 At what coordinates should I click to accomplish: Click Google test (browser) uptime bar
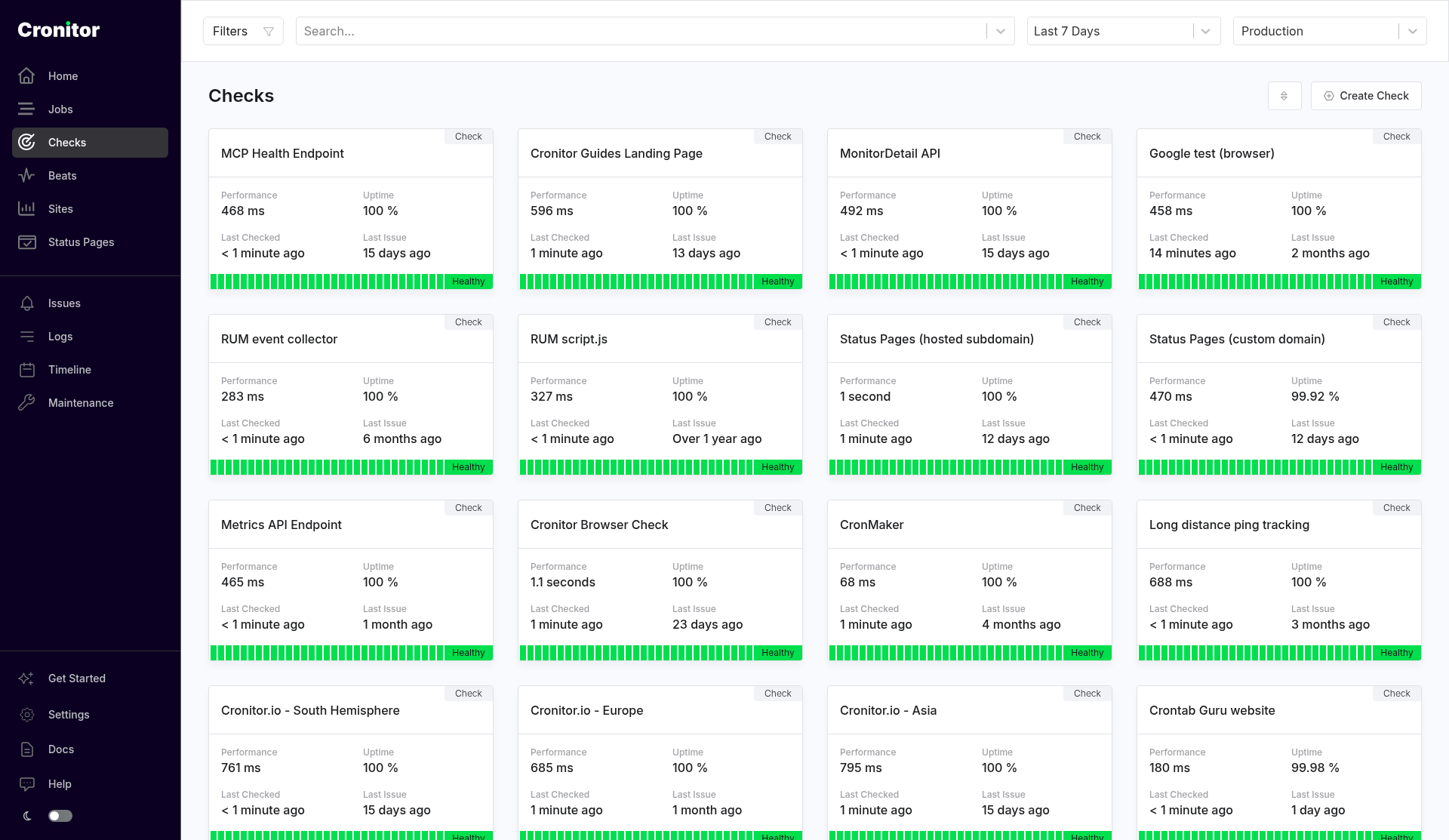[1255, 282]
